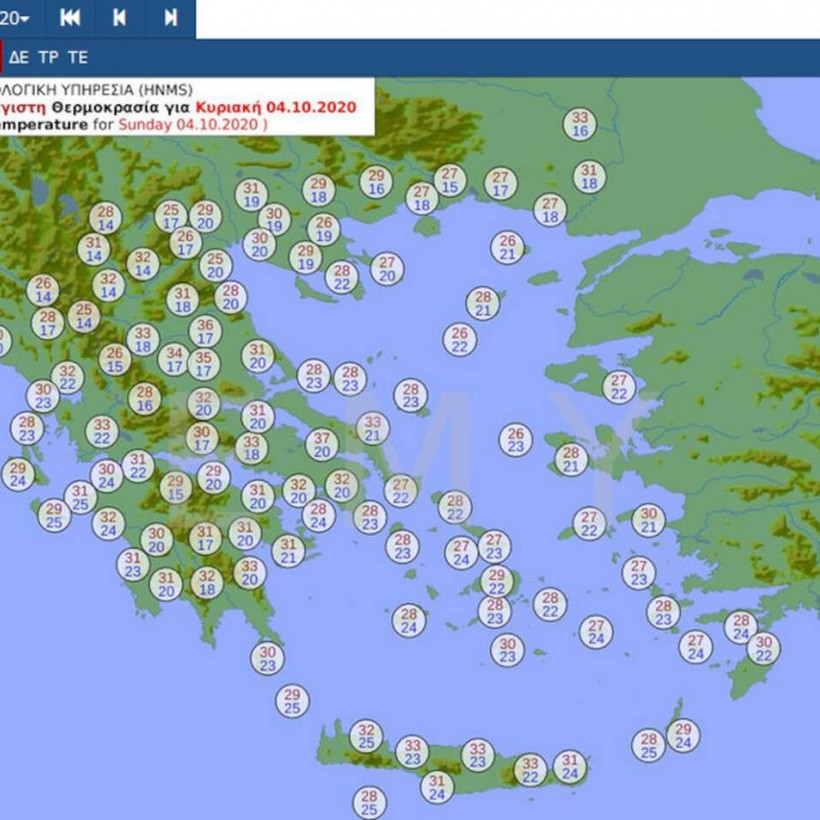Viewport: 820px width, 820px height.
Task: Advance to the next map frame
Action: point(171,18)
